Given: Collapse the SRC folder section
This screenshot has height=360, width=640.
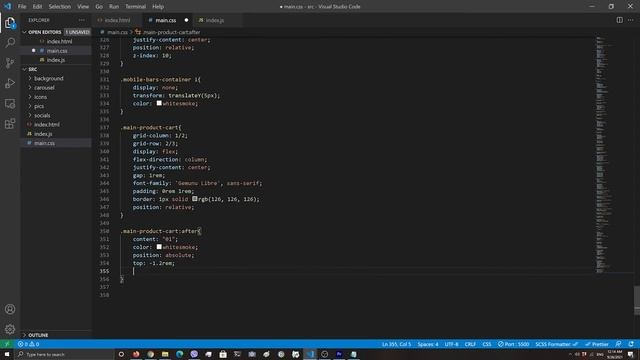Looking at the screenshot, I should click(x=33, y=69).
